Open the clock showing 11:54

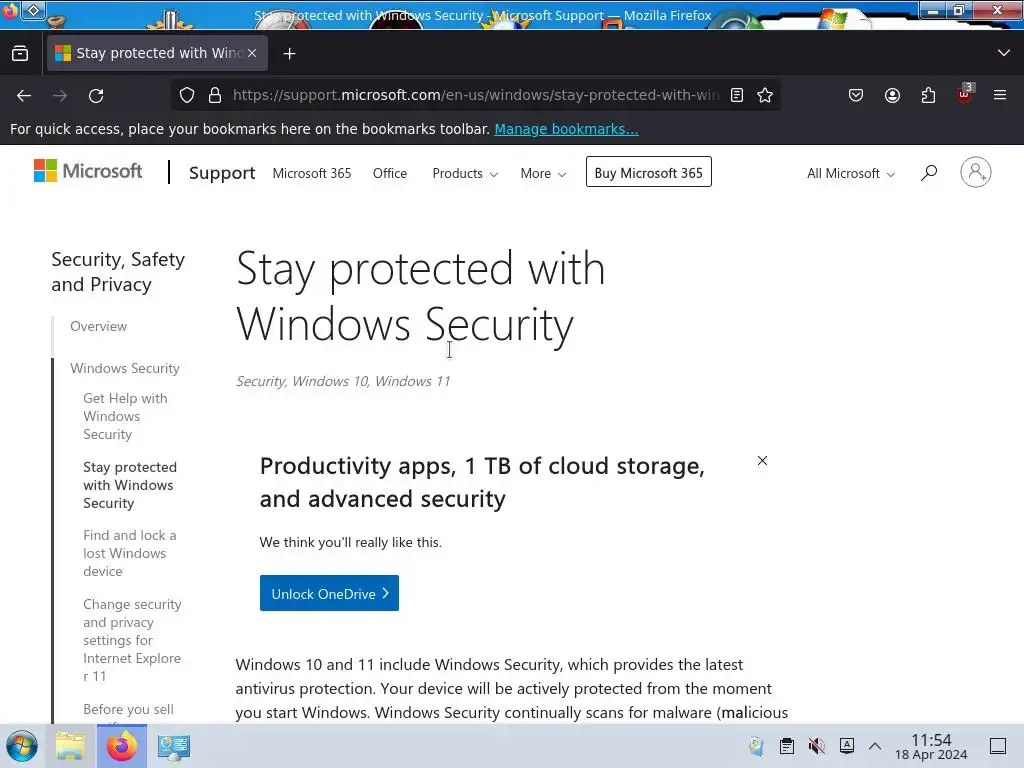(931, 746)
